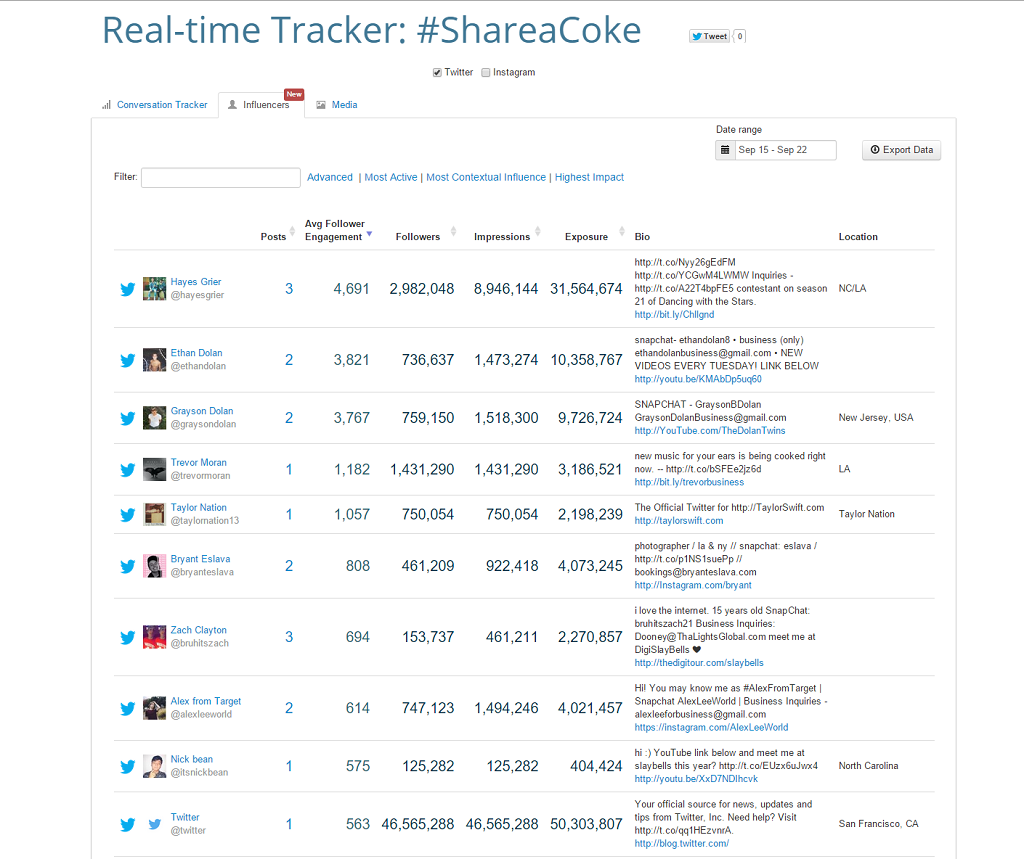
Task: Open Taylor Nation avatar thumbnail
Action: (154, 514)
